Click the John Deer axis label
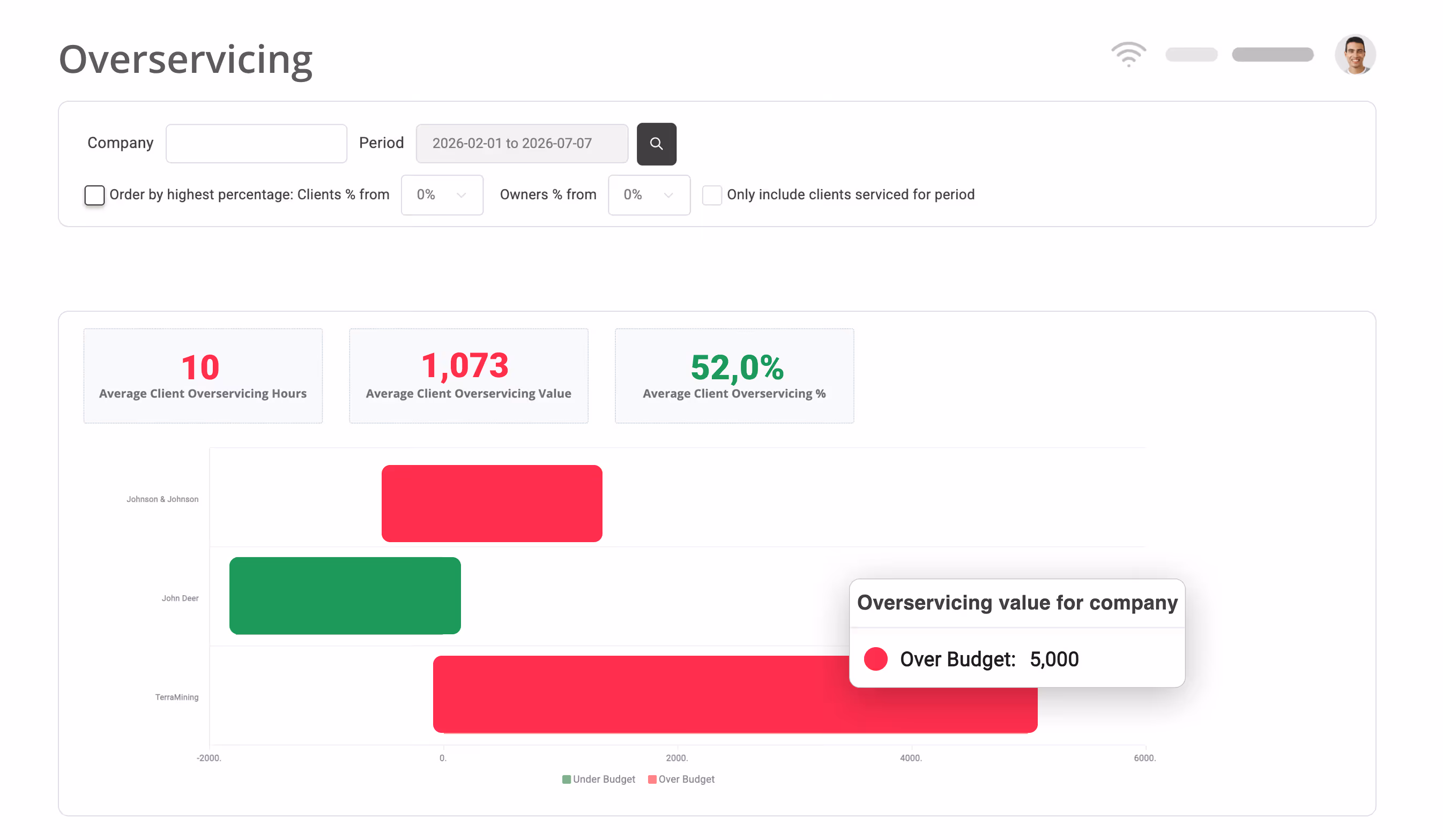 (180, 598)
